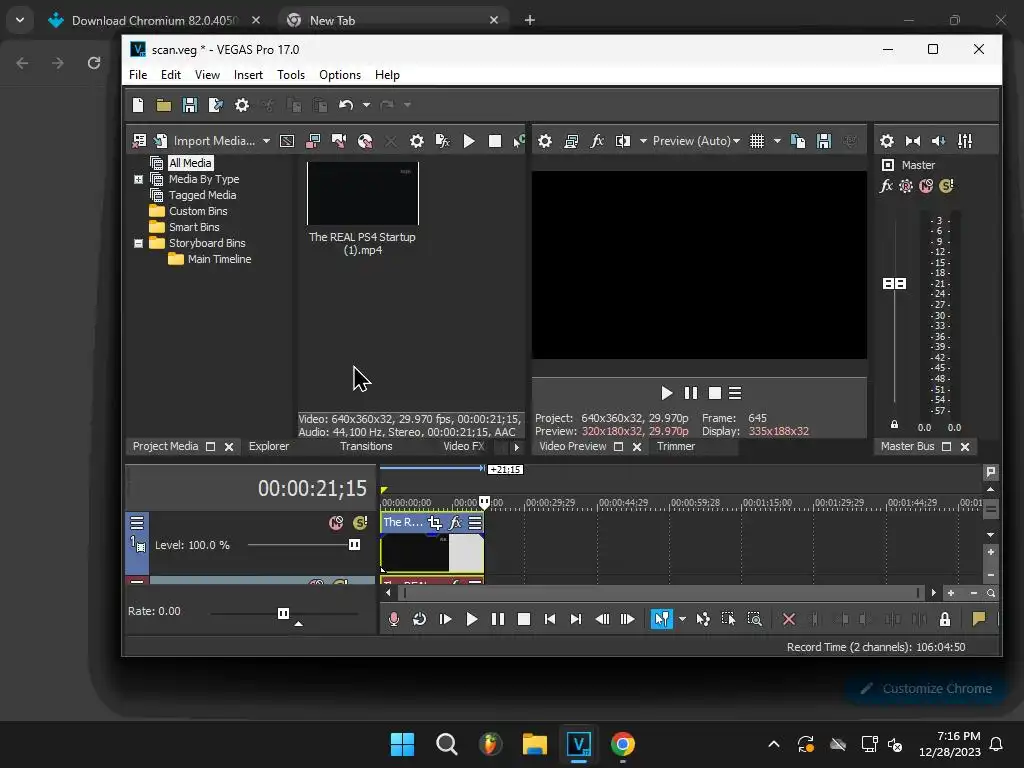1024x768 pixels.
Task: Pause video in Video Preview panel
Action: (690, 393)
